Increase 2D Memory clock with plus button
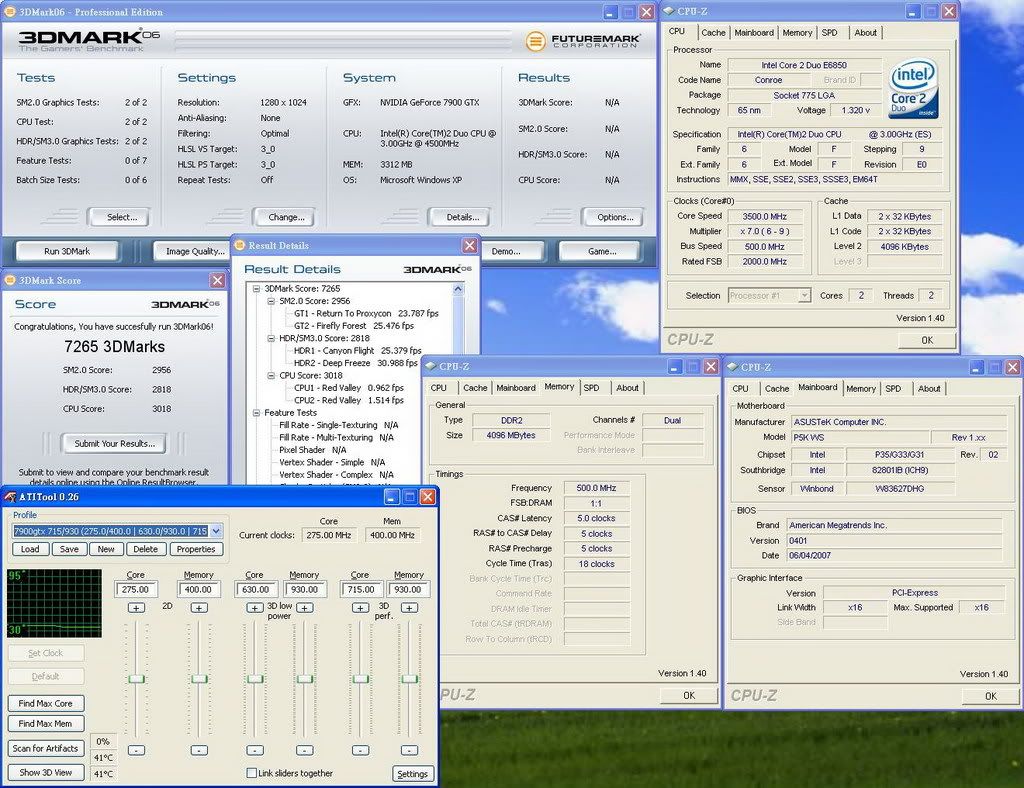The width and height of the screenshot is (1024, 788). tap(199, 608)
